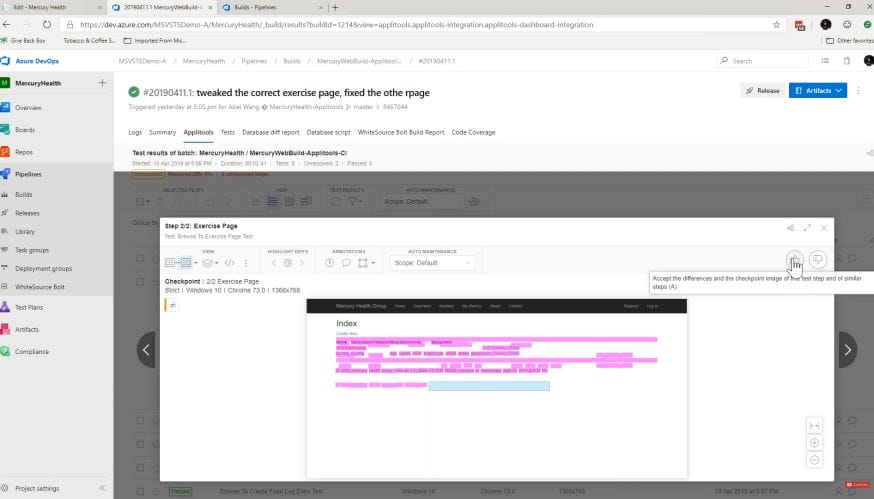
Task: Click the fit-to-width zoom icon
Action: (x=814, y=425)
